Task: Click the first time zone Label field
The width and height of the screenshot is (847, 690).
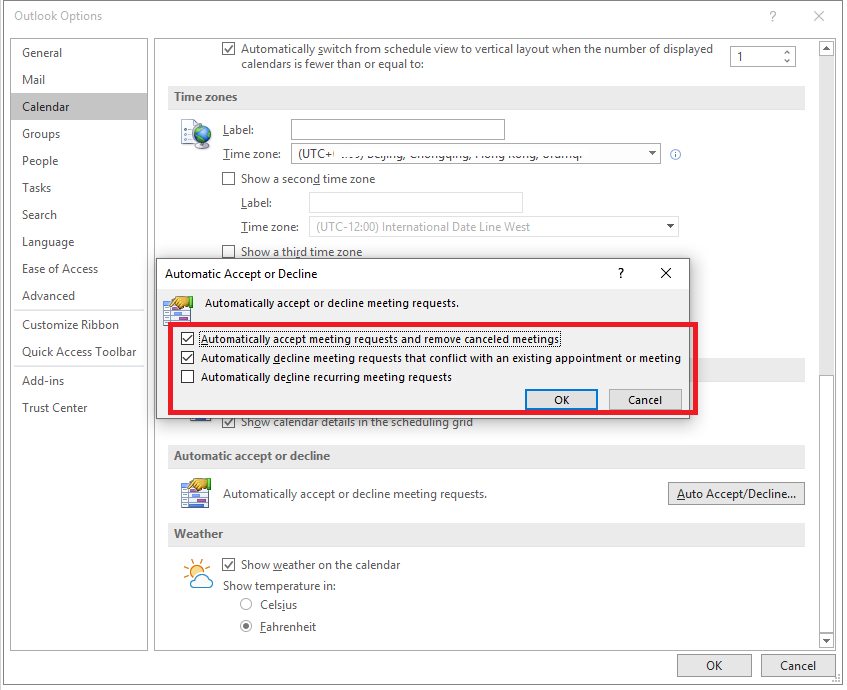Action: point(398,130)
